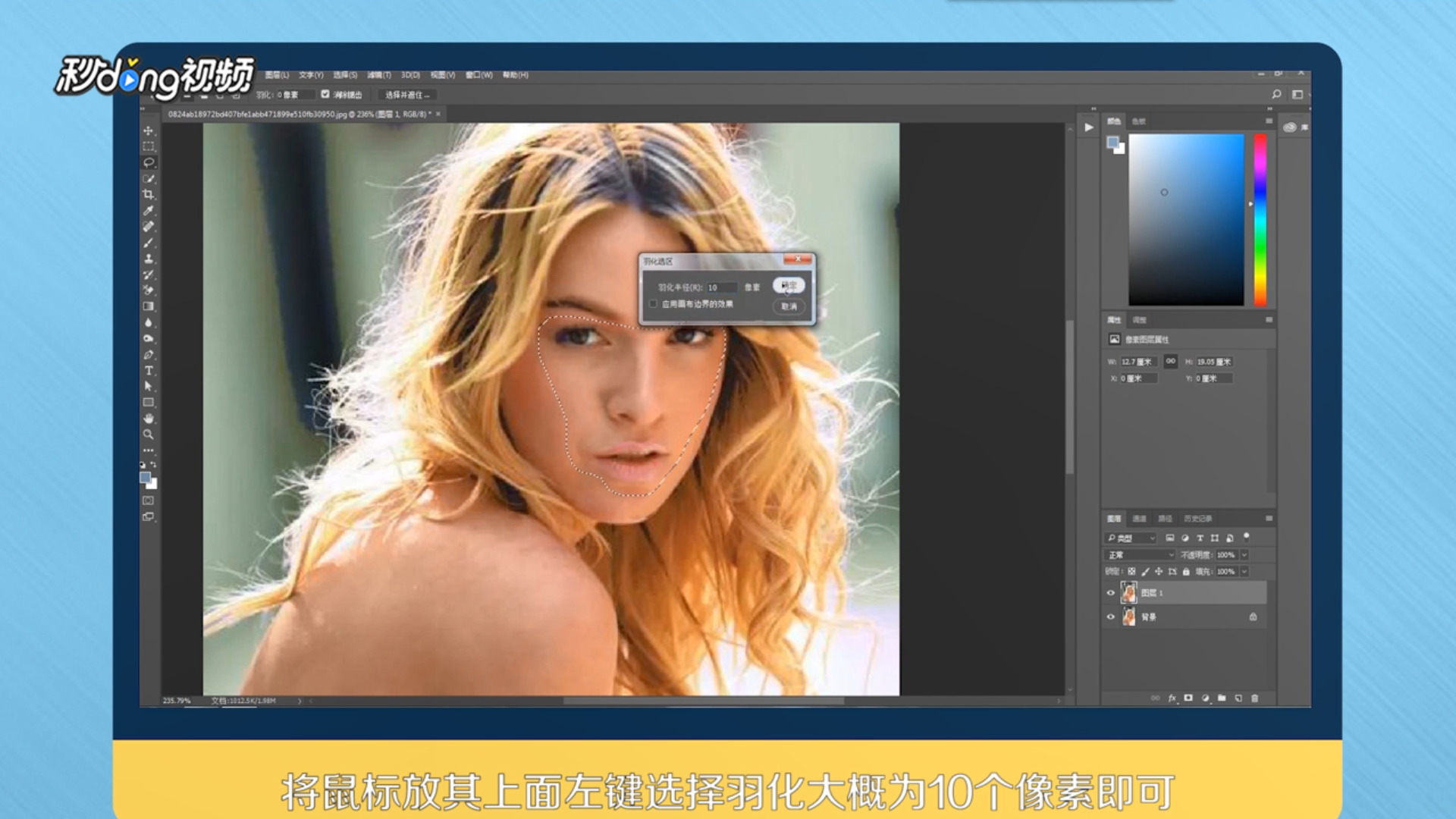Open the opacity 100% dropdown arrow
The width and height of the screenshot is (1456, 819).
point(1244,555)
